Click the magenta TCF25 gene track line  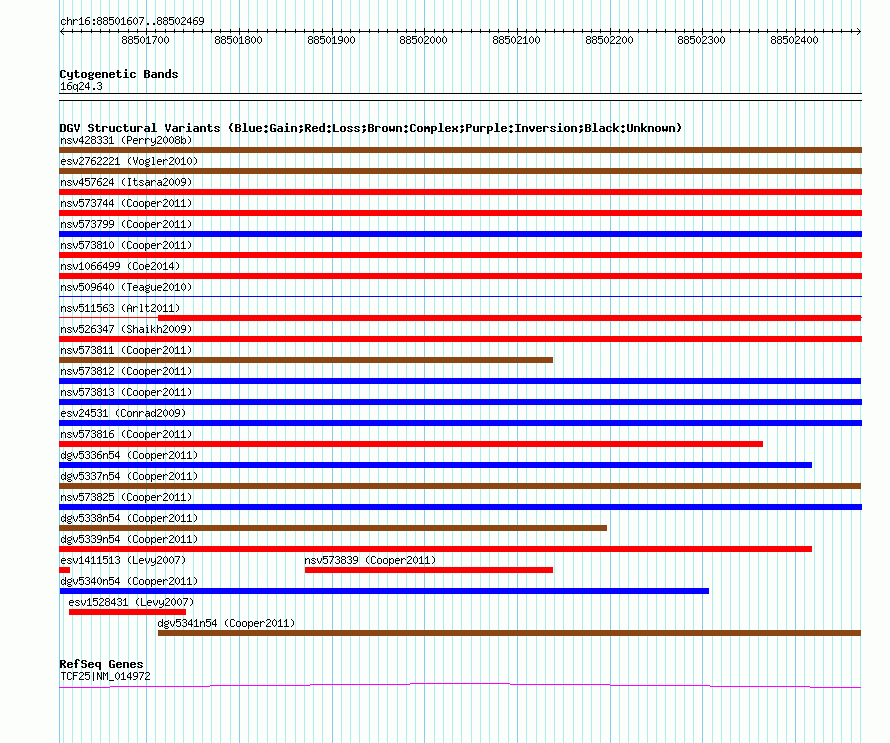(460, 686)
